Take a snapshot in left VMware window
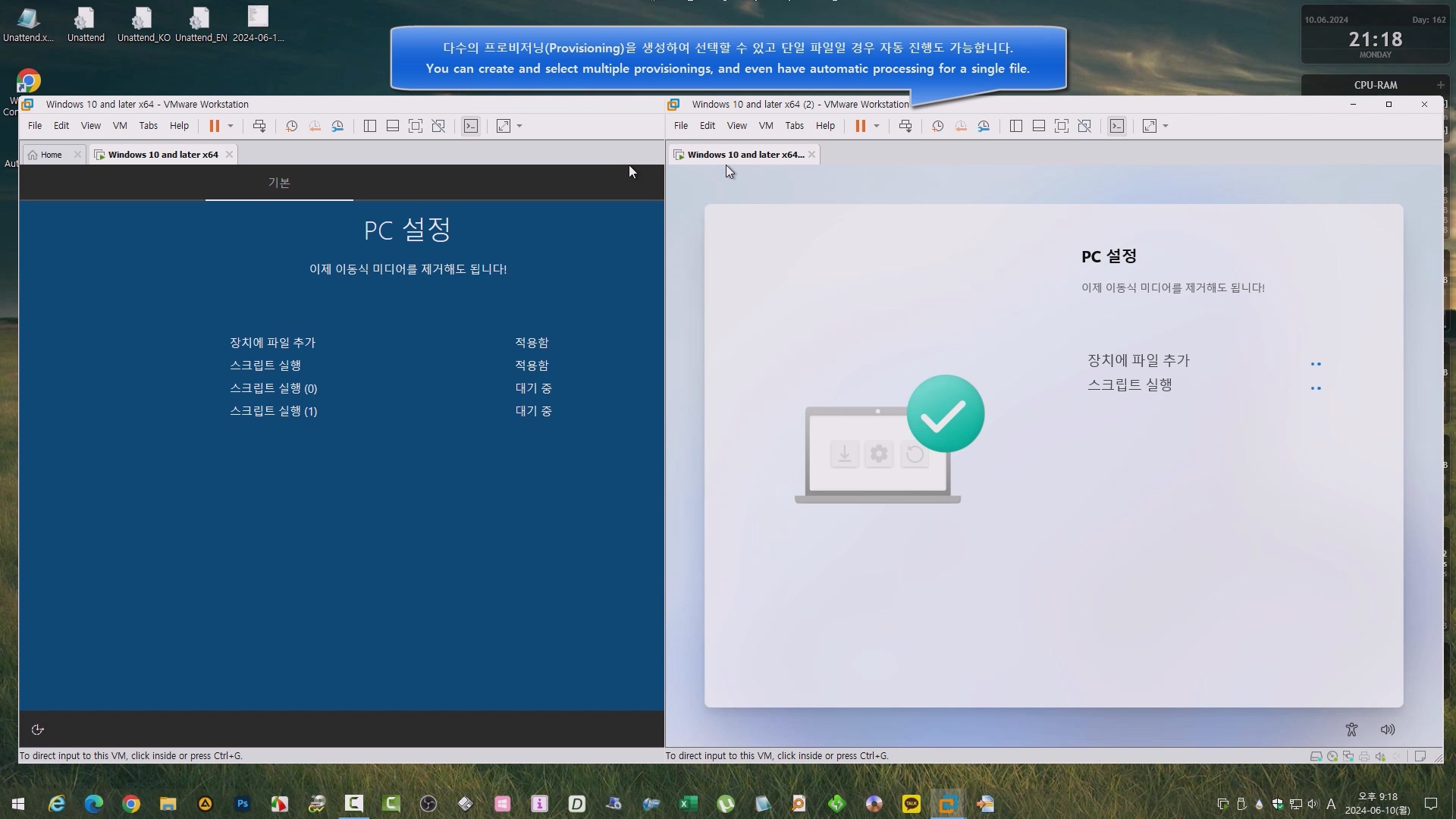The image size is (1456, 819). point(291,126)
